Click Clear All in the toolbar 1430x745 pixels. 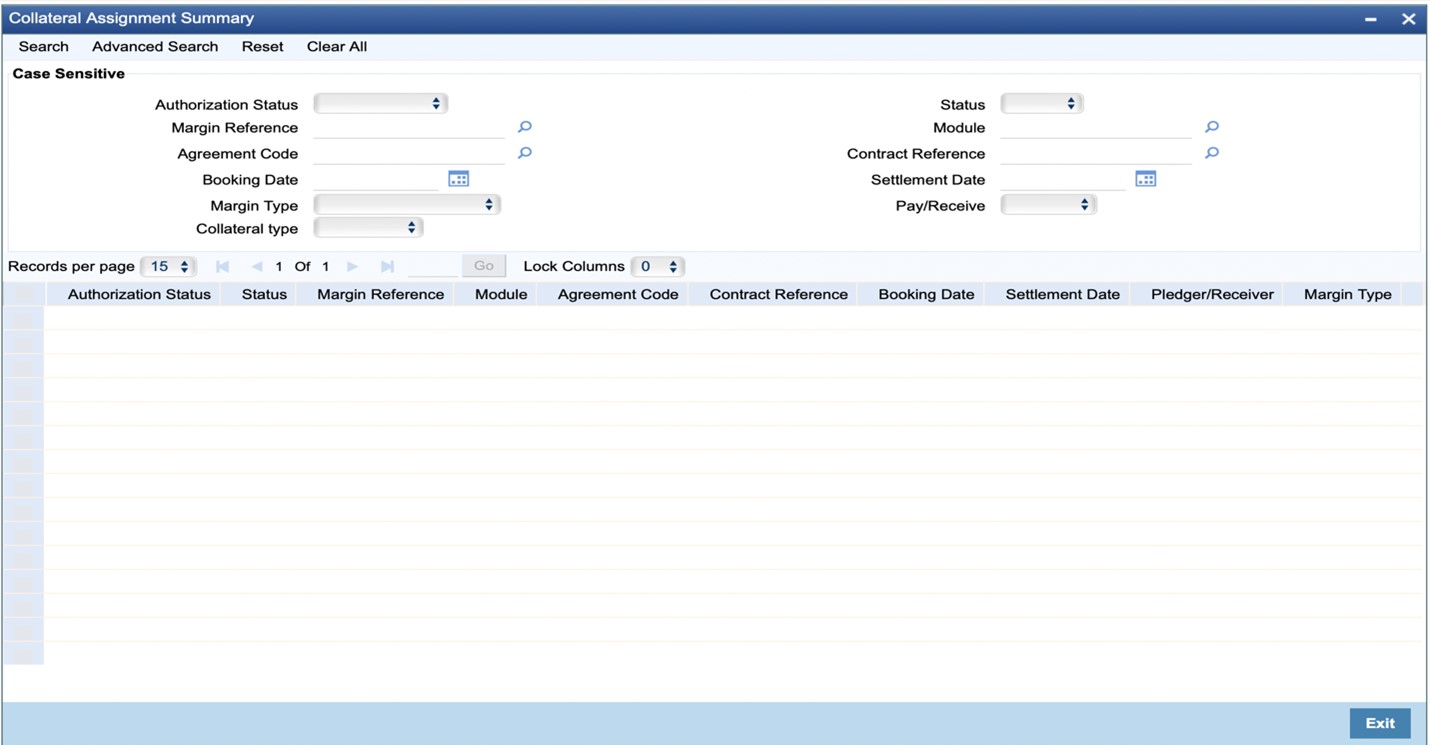pos(337,47)
